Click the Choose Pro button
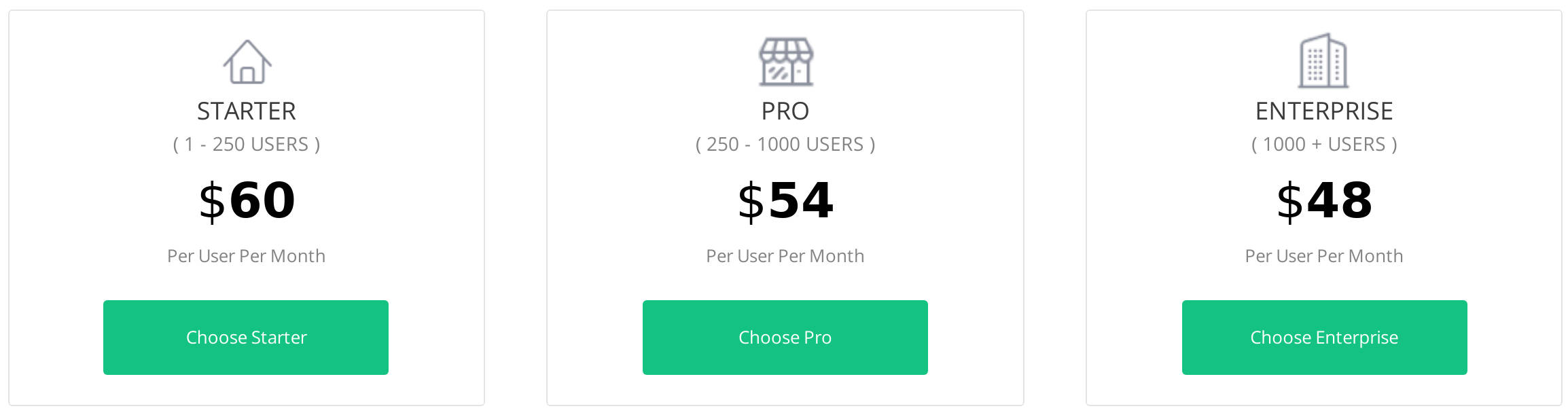This screenshot has width=1568, height=417. tap(785, 337)
